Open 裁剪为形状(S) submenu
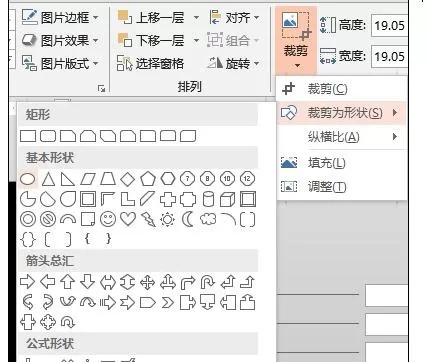The image size is (427, 362). pos(342,113)
